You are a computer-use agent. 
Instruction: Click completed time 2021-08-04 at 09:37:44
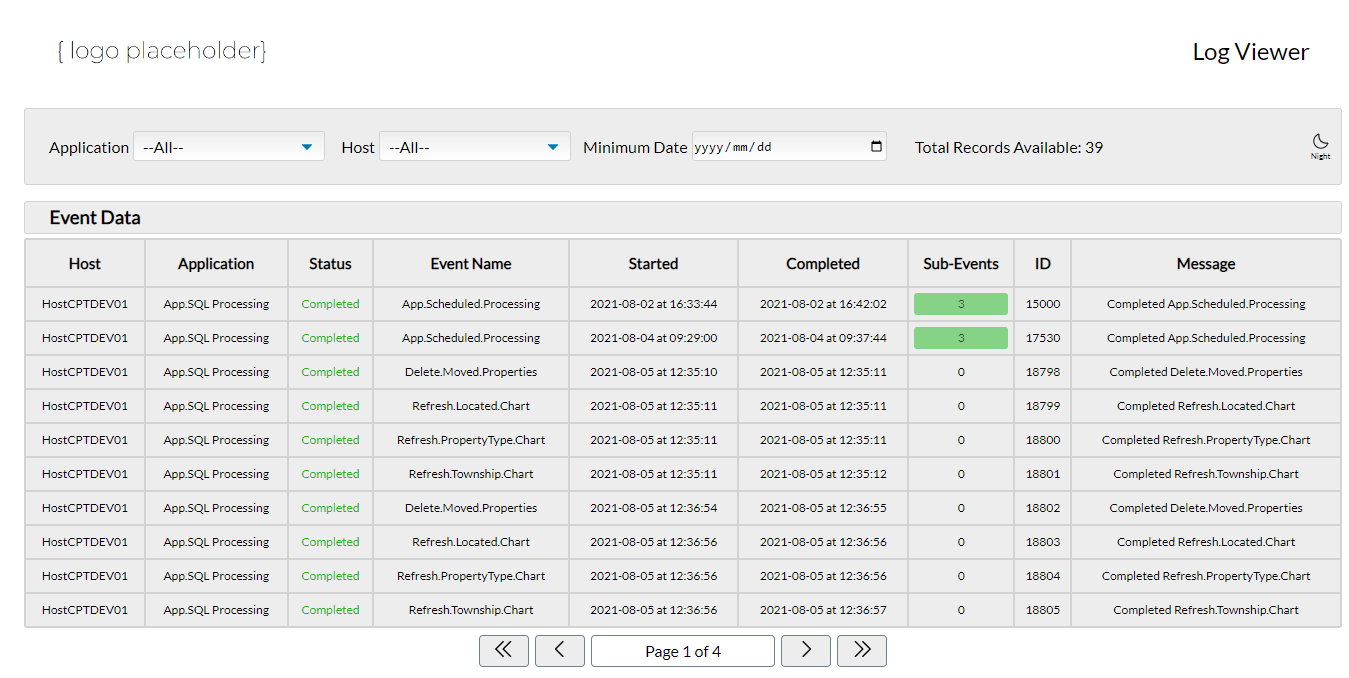(823, 338)
